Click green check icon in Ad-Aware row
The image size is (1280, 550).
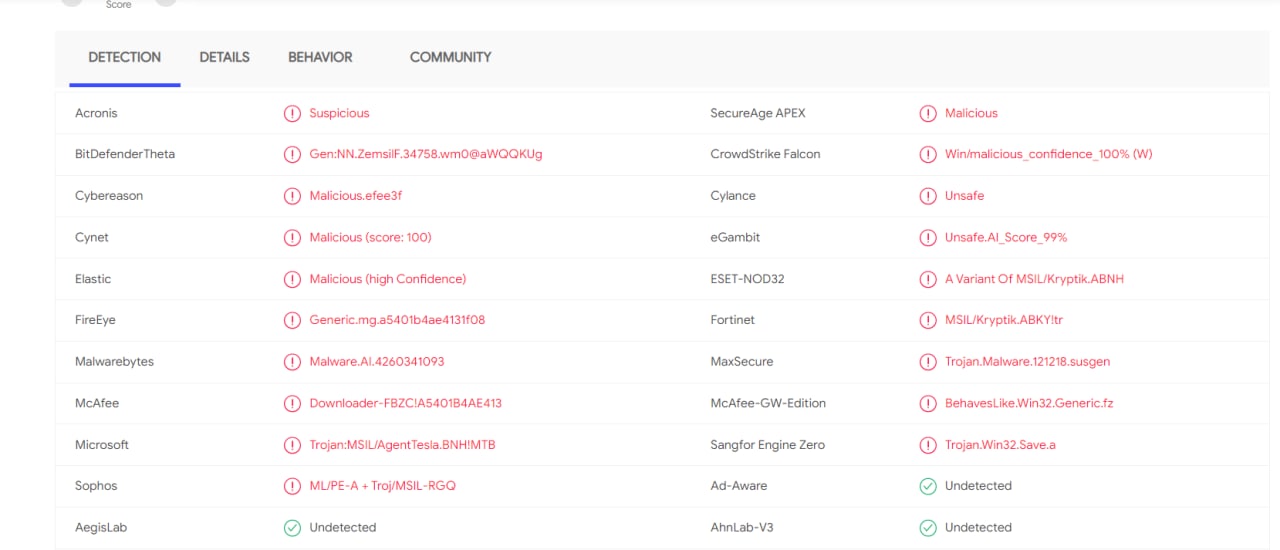tap(928, 486)
